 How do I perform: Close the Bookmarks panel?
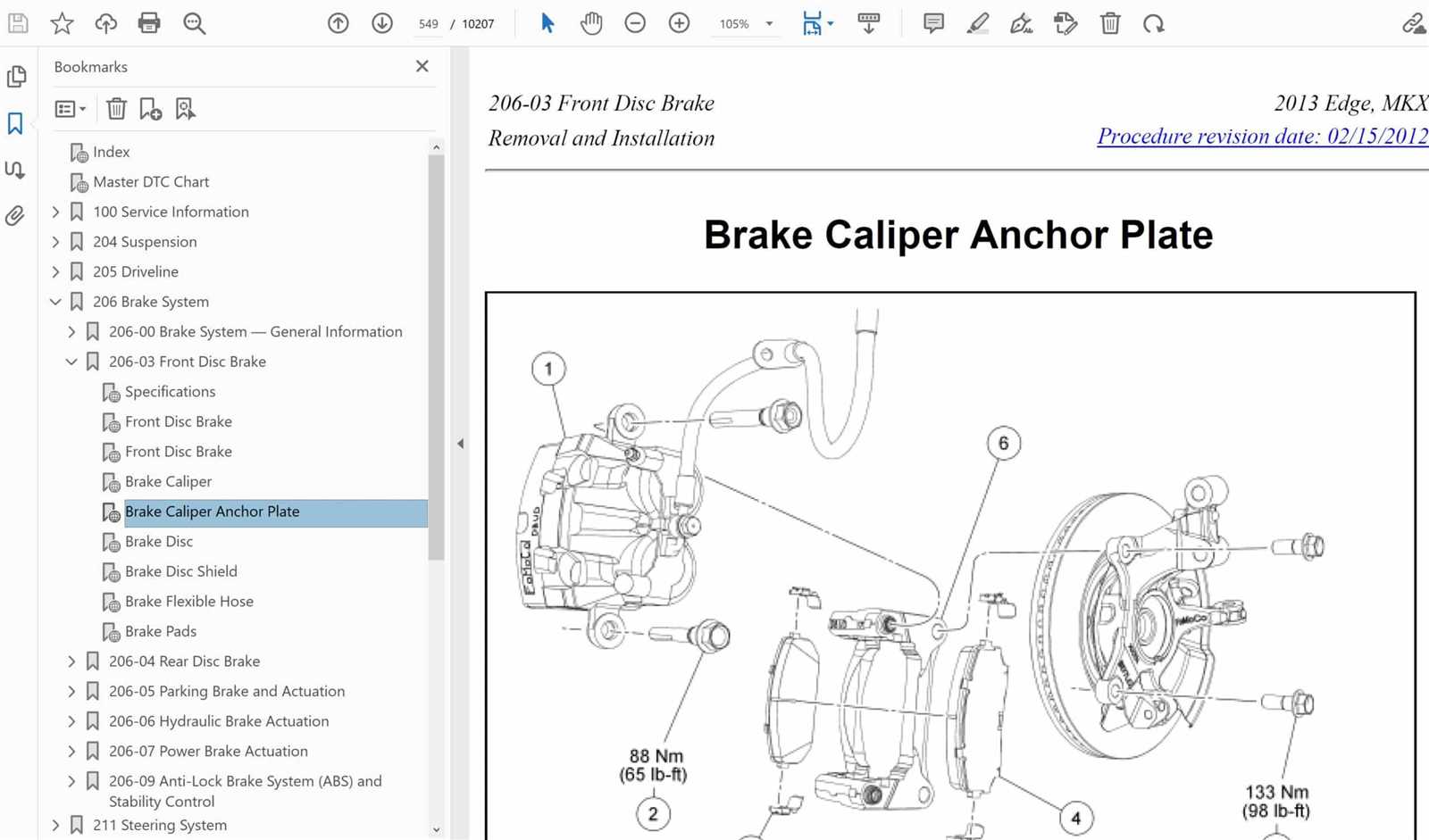click(422, 66)
